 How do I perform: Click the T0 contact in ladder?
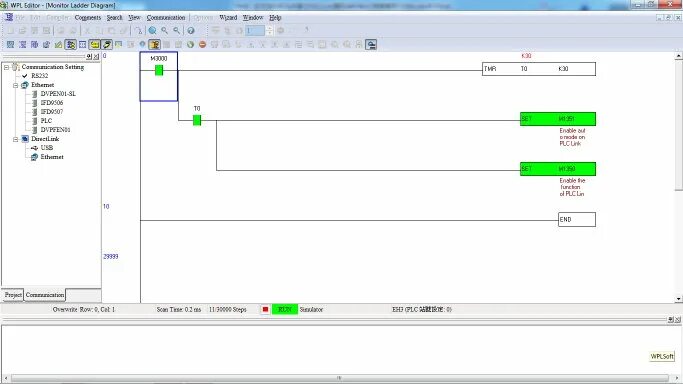(197, 120)
